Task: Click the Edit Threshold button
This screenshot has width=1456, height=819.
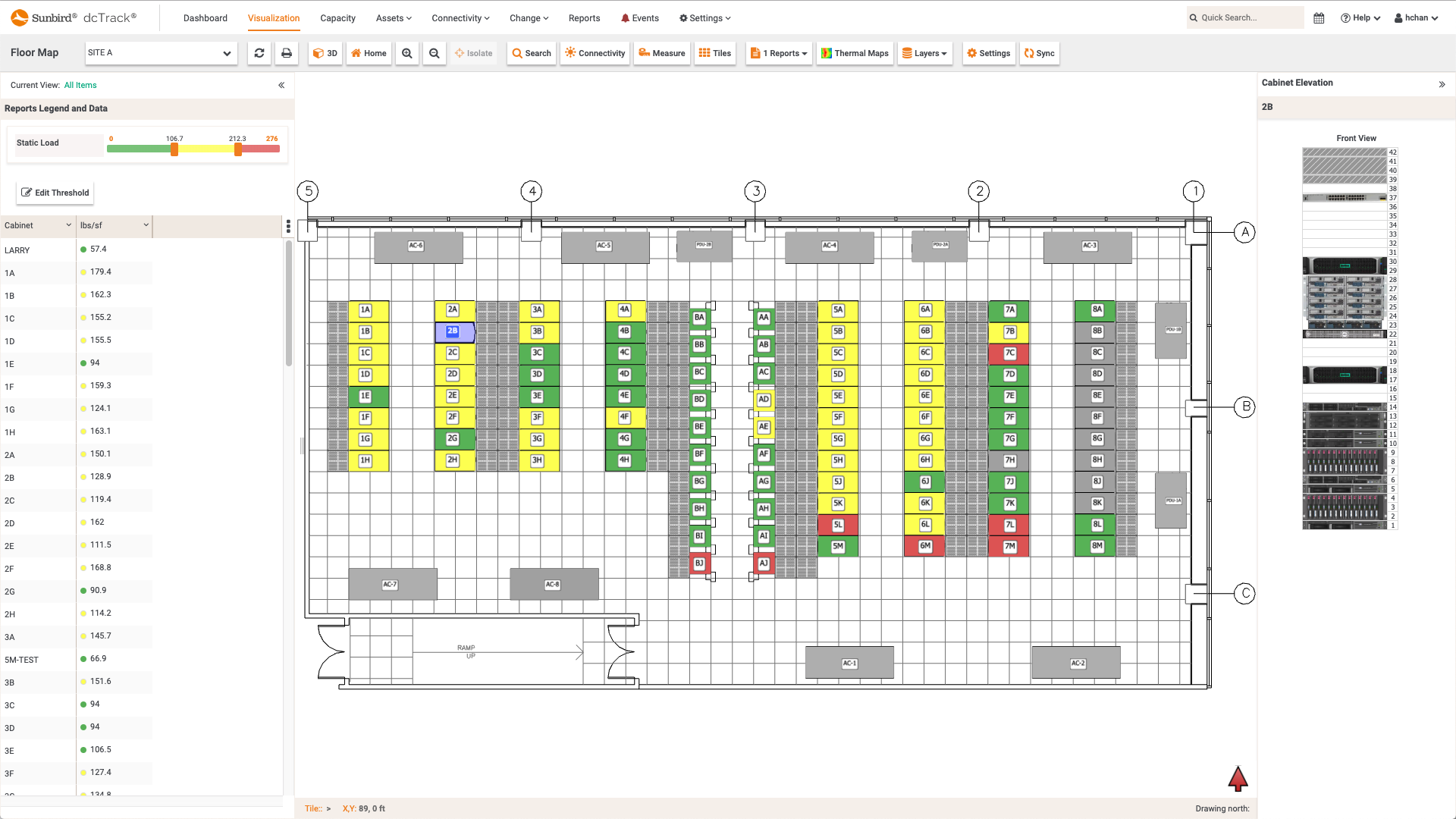Action: click(x=55, y=191)
